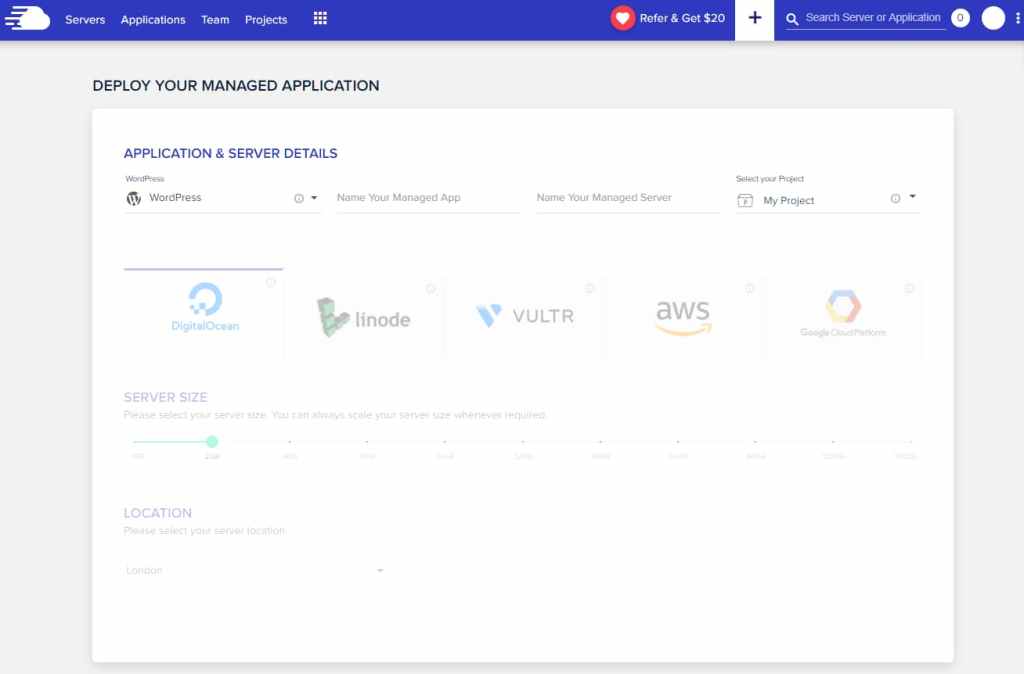Click the notification counter circle

click(x=960, y=17)
